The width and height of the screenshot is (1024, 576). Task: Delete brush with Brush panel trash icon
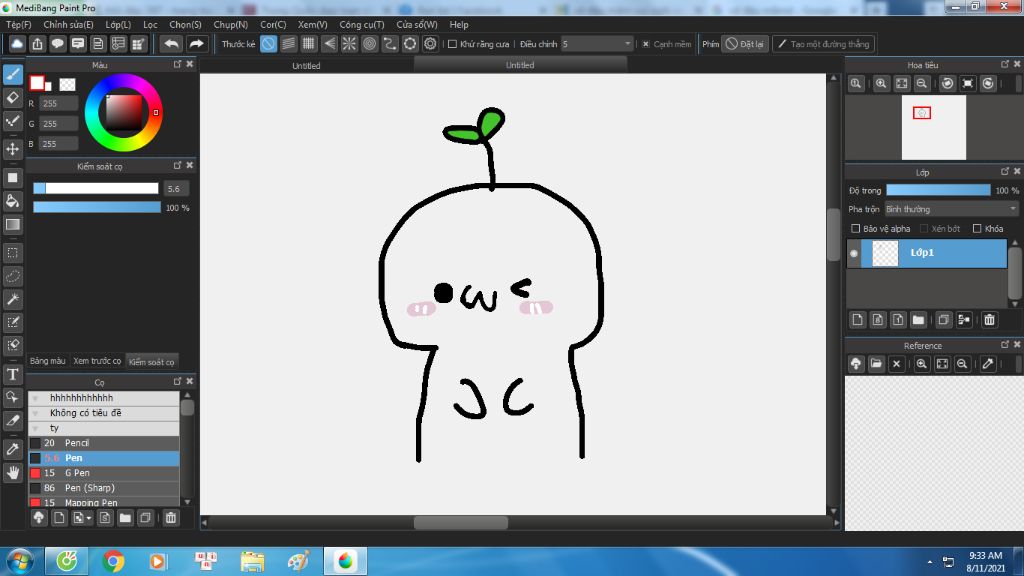(x=171, y=518)
